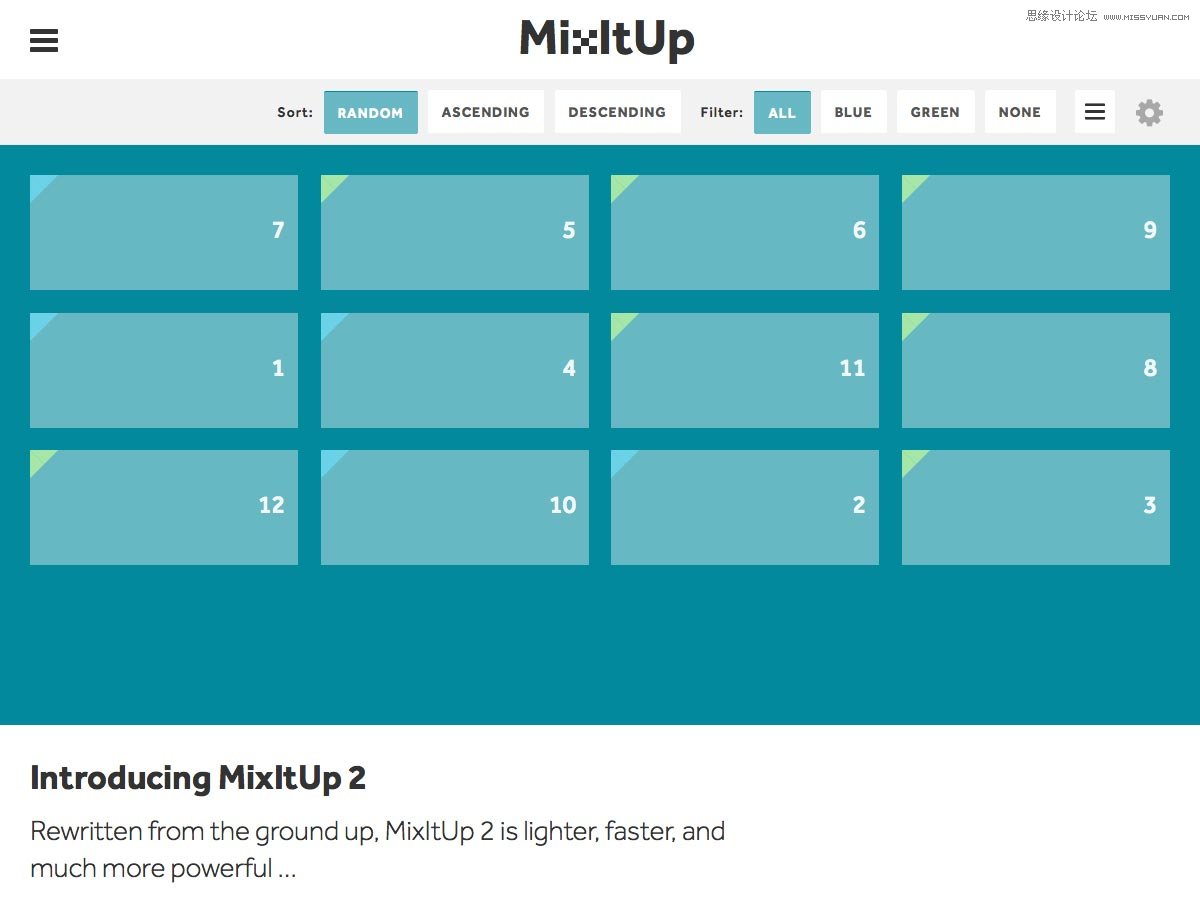The width and height of the screenshot is (1200, 900).
Task: Click tile number 2
Action: pyautogui.click(x=745, y=507)
